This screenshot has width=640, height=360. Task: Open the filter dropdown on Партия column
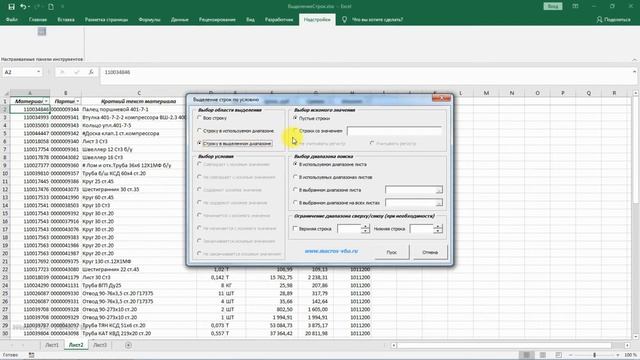78,101
